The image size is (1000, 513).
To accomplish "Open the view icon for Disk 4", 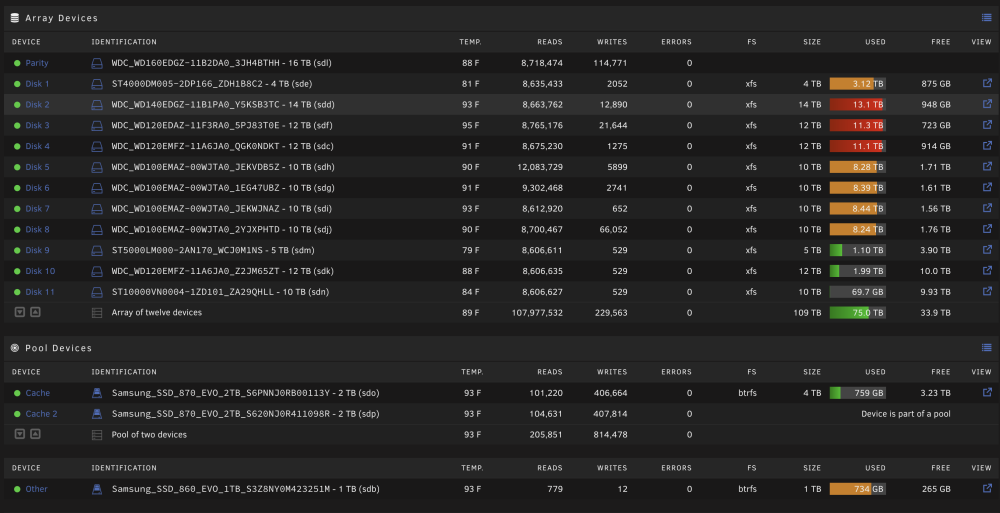I will 987,145.
